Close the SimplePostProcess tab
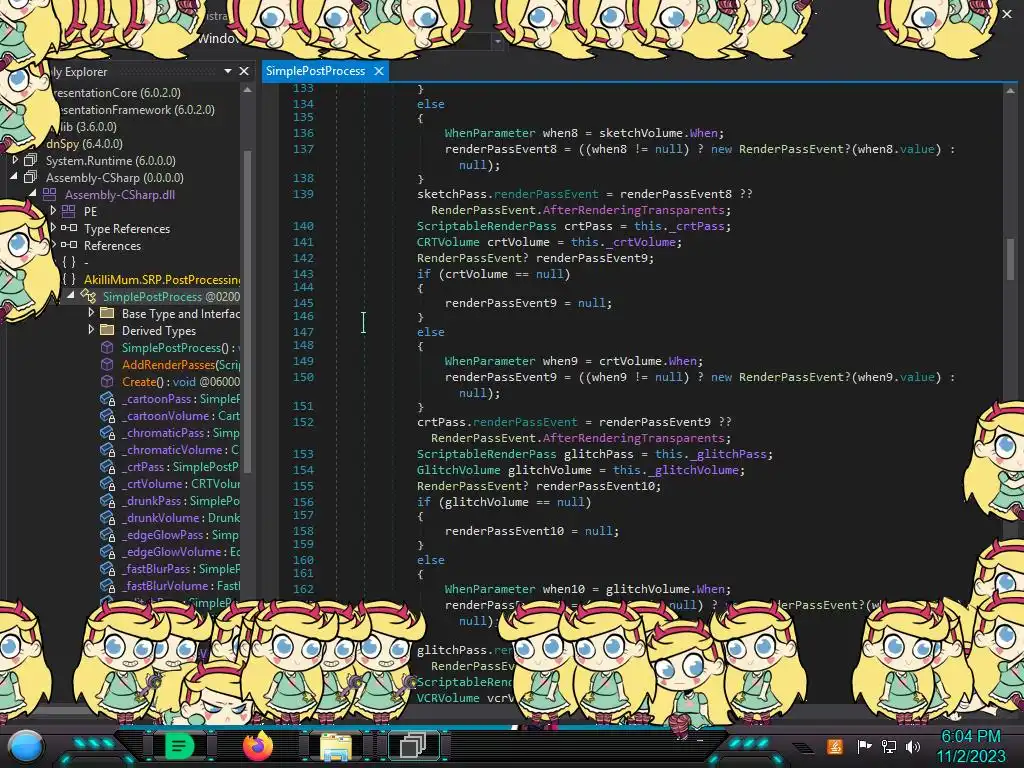The image size is (1024, 768). click(379, 71)
